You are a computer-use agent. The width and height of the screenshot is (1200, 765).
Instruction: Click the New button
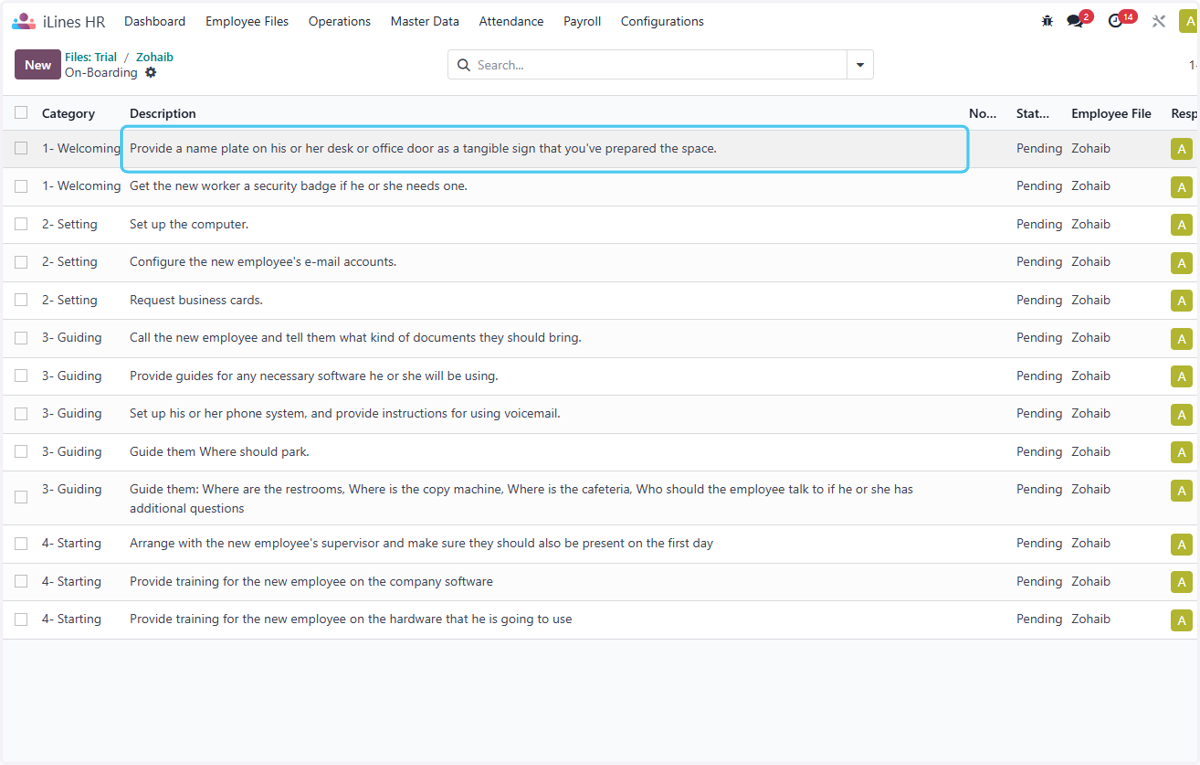(x=38, y=65)
